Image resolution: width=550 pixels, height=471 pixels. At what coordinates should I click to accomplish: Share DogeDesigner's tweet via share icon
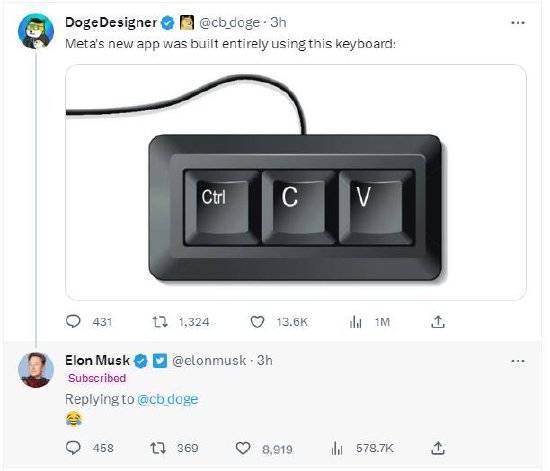tap(438, 321)
